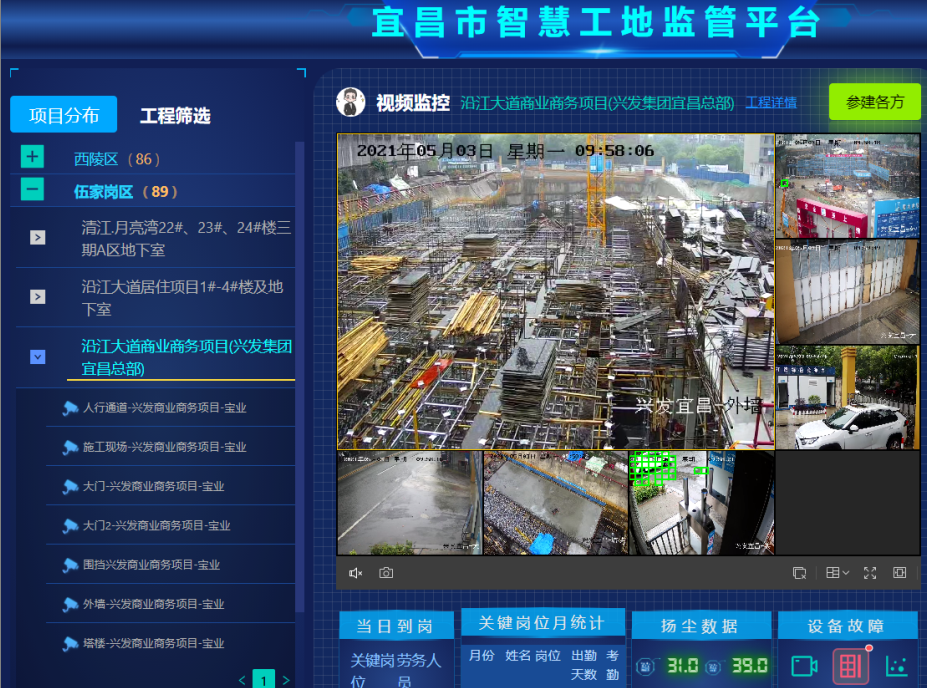Viewport: 927px width, 688px height.
Task: Expand the 西陵区 district with the plus button
Action: coord(32,157)
